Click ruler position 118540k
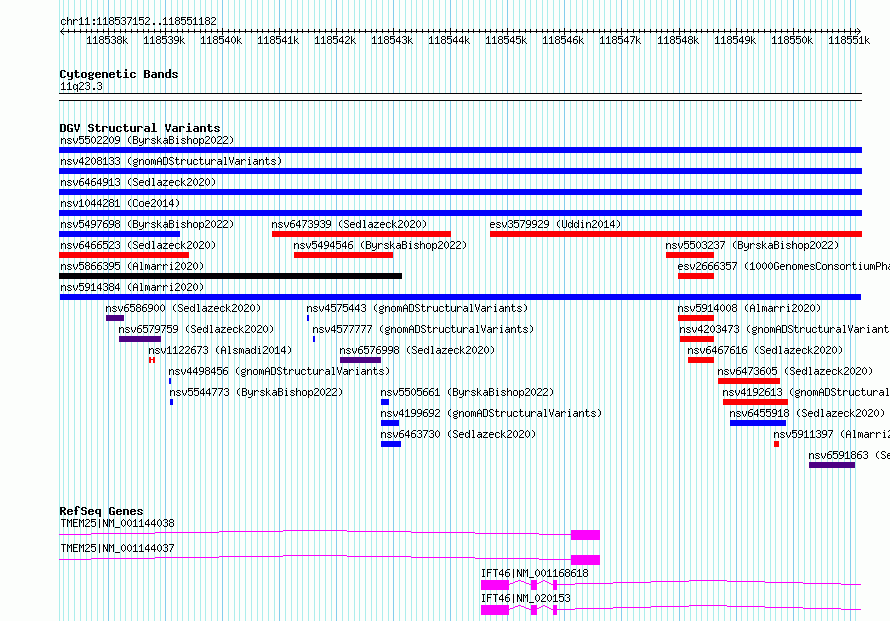This screenshot has height=621, width=890. click(x=221, y=40)
